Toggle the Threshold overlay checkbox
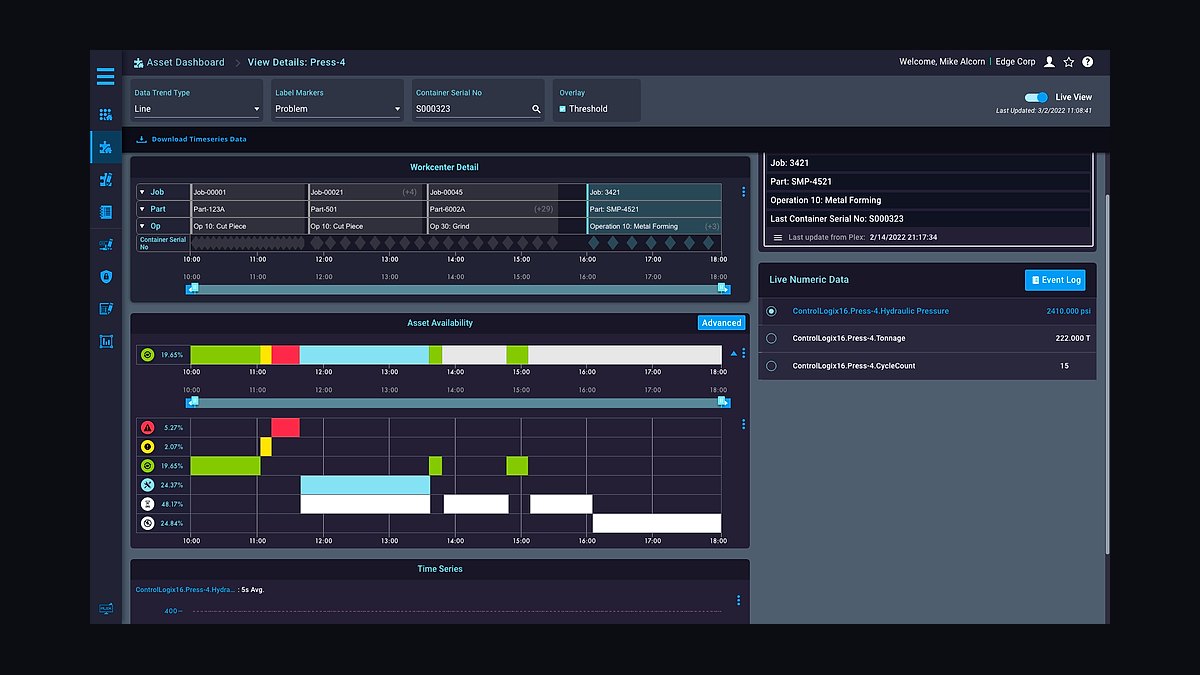The height and width of the screenshot is (675, 1200). [562, 109]
